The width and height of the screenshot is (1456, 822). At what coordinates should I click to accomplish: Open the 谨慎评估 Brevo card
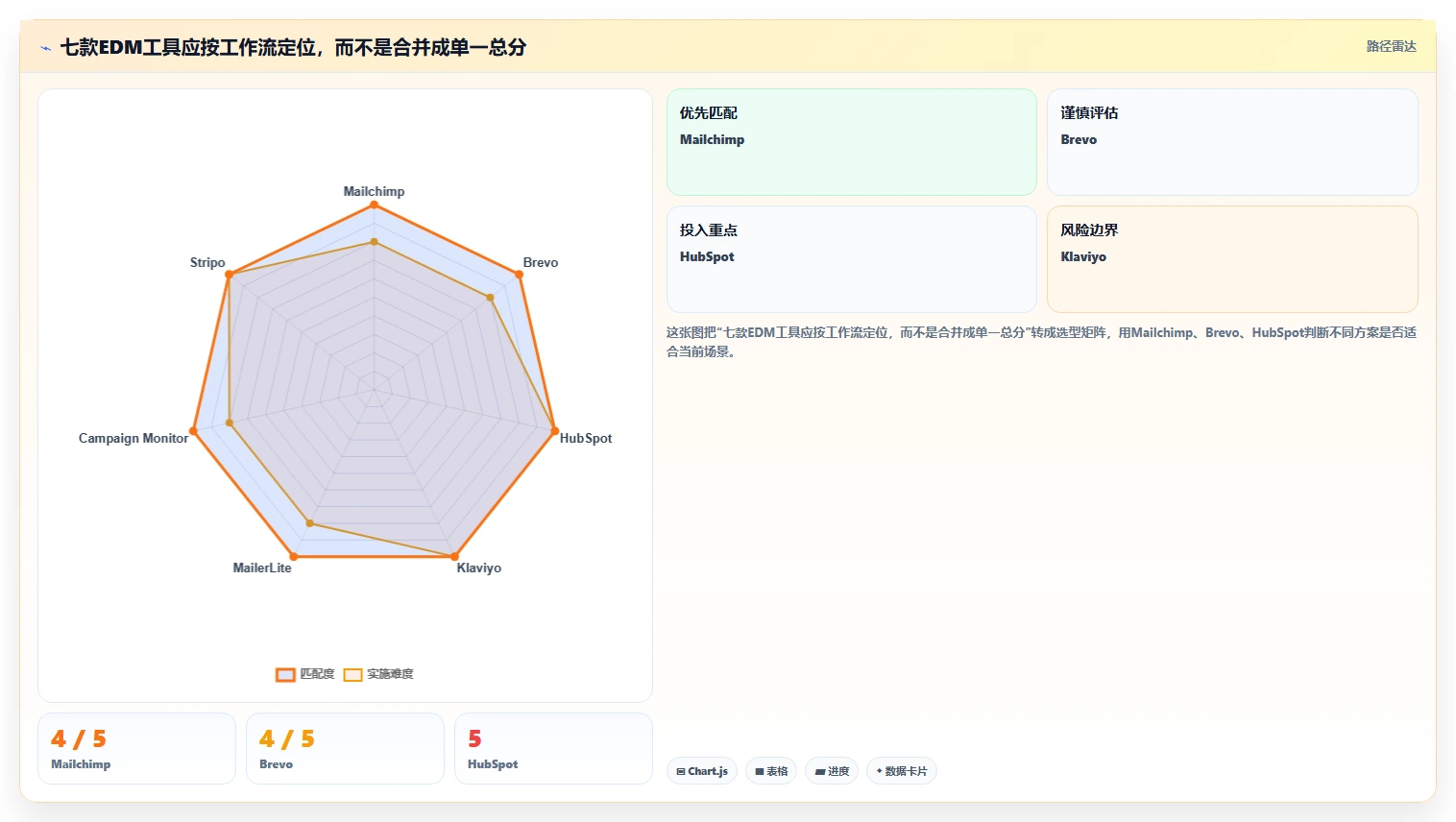point(1232,142)
